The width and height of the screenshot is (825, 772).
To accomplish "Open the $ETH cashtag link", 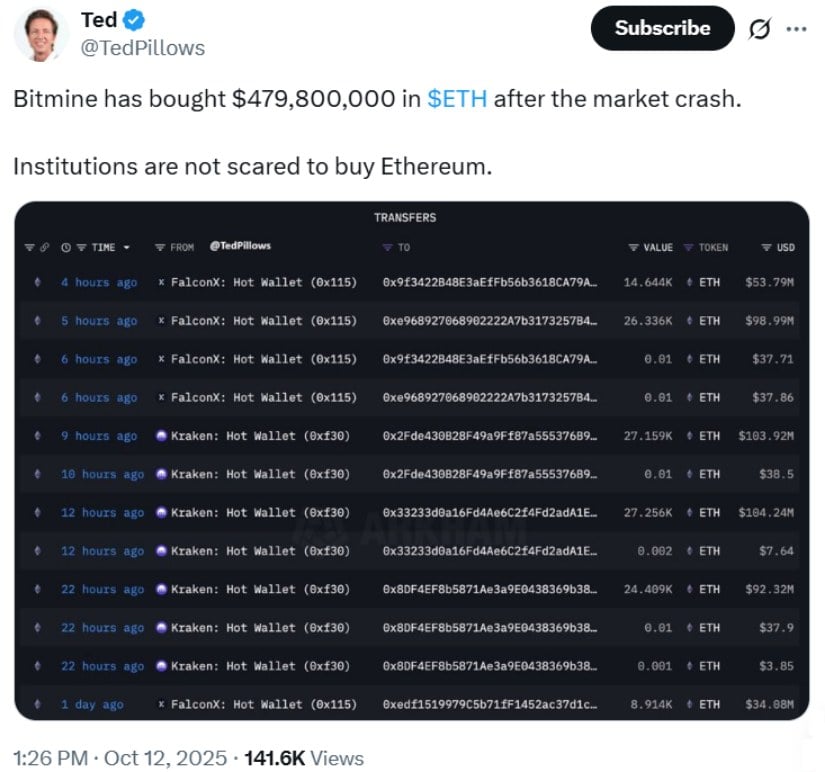I will [x=457, y=100].
